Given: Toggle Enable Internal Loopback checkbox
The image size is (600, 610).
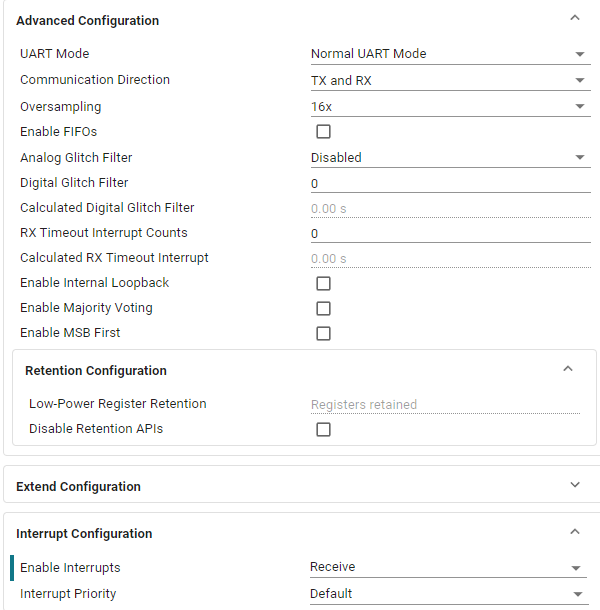Looking at the screenshot, I should (x=323, y=284).
